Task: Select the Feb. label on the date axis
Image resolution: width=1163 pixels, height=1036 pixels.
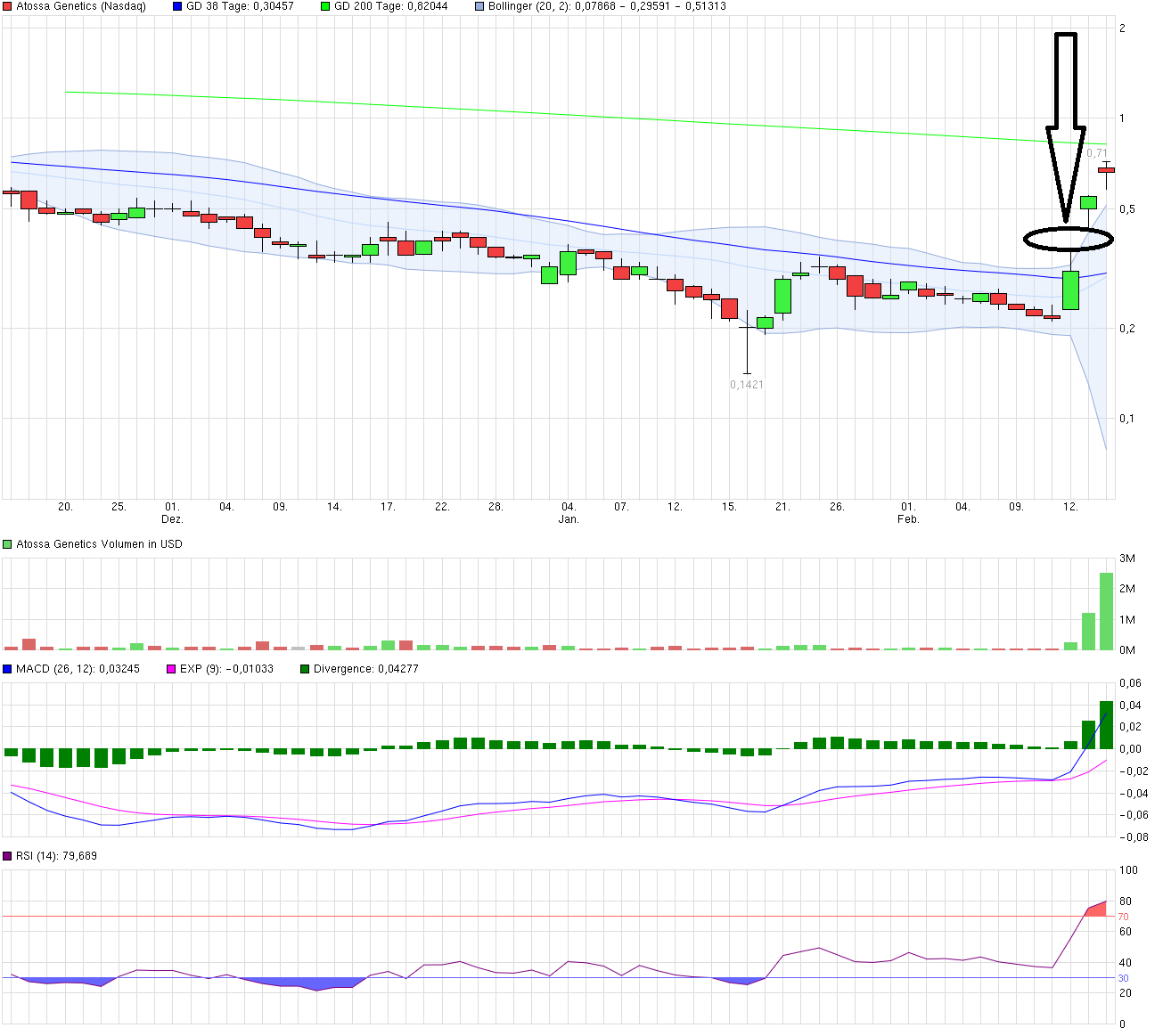Action: click(x=907, y=519)
